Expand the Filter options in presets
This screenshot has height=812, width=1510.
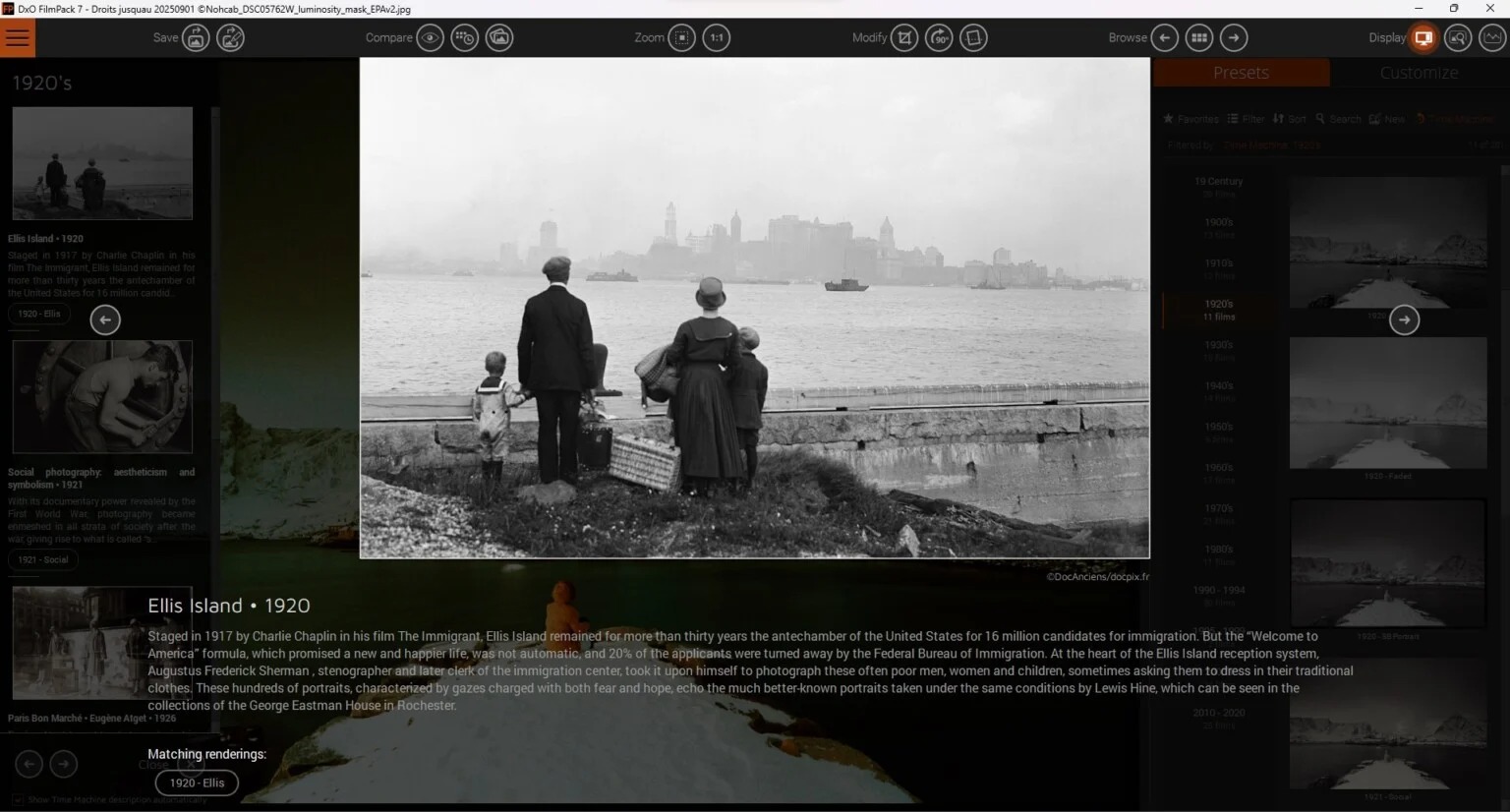pyautogui.click(x=1246, y=119)
